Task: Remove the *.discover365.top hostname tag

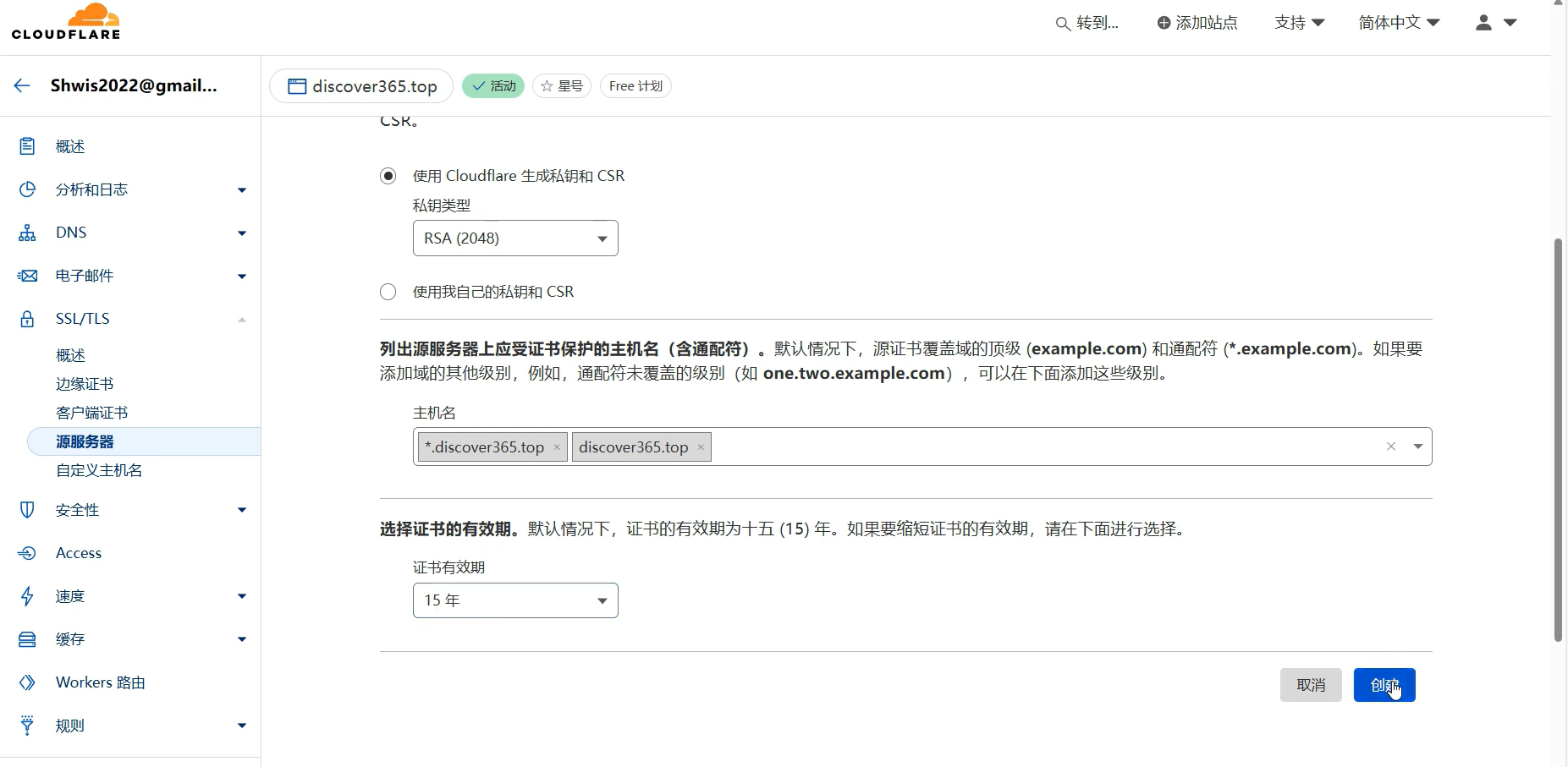Action: click(x=557, y=447)
